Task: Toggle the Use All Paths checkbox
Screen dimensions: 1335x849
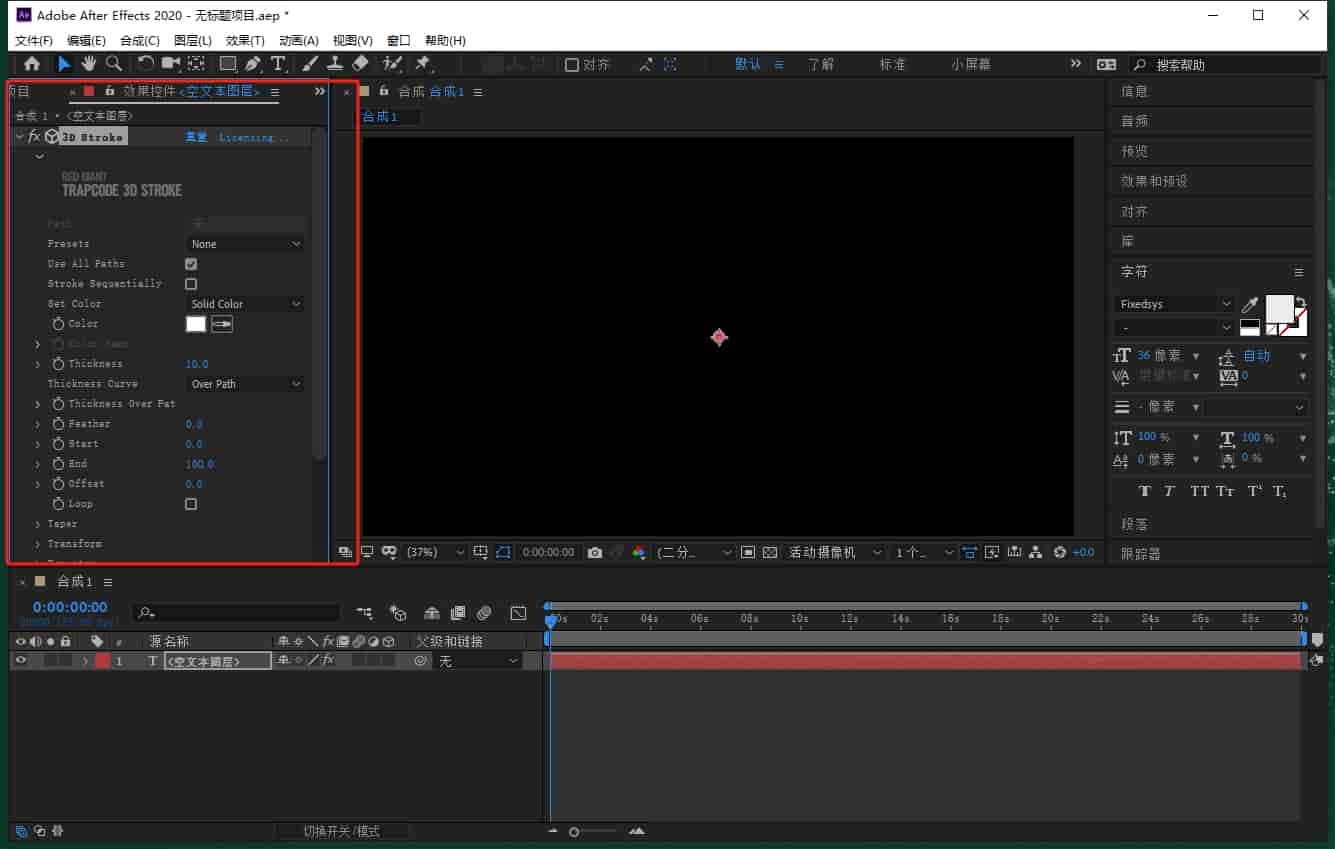Action: [x=191, y=264]
